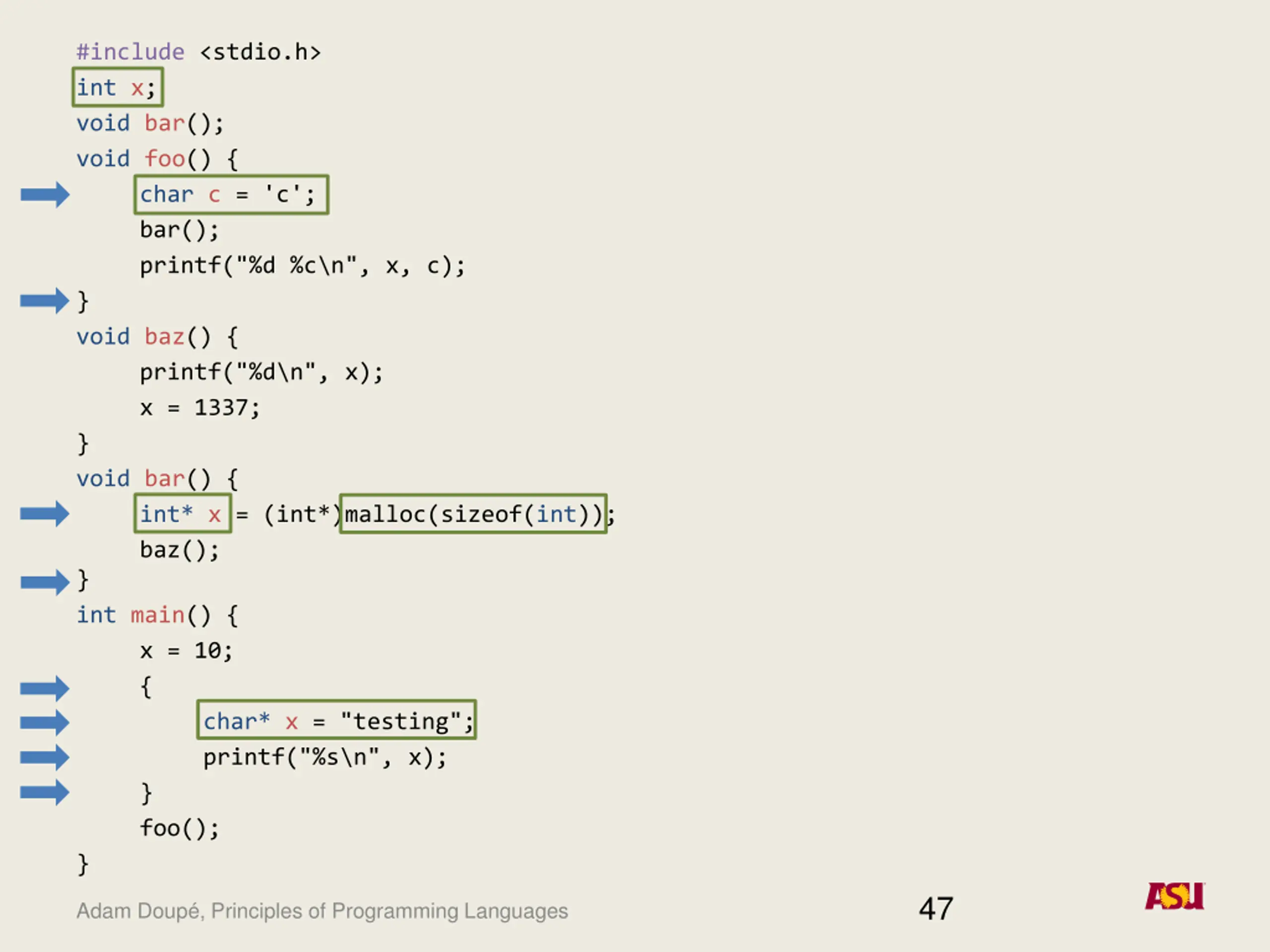Click the '(int*)' cast text
The width and height of the screenshot is (1270, 952).
303,514
